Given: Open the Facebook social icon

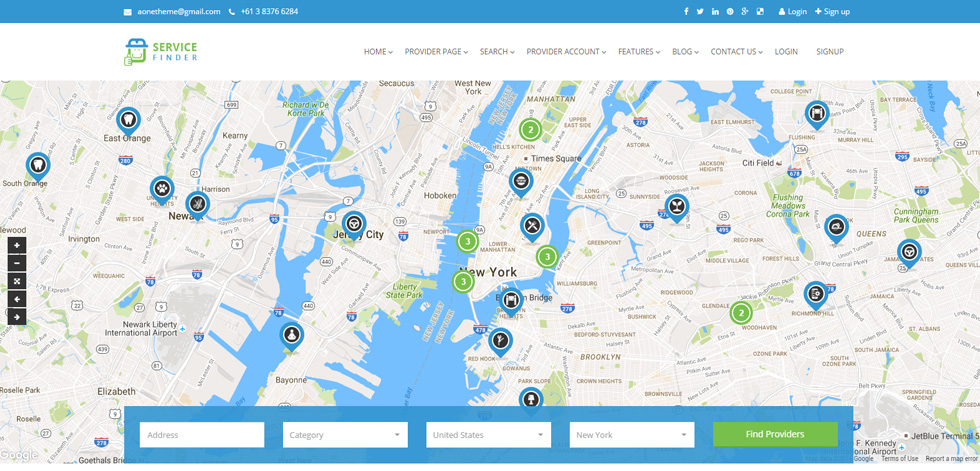Looking at the screenshot, I should pyautogui.click(x=686, y=11).
